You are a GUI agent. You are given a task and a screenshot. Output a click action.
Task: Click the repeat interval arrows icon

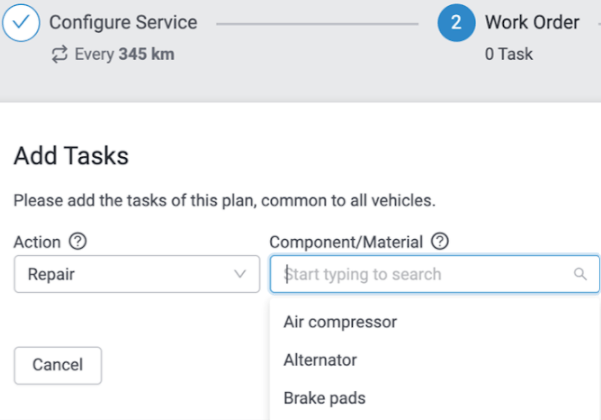pos(60,54)
